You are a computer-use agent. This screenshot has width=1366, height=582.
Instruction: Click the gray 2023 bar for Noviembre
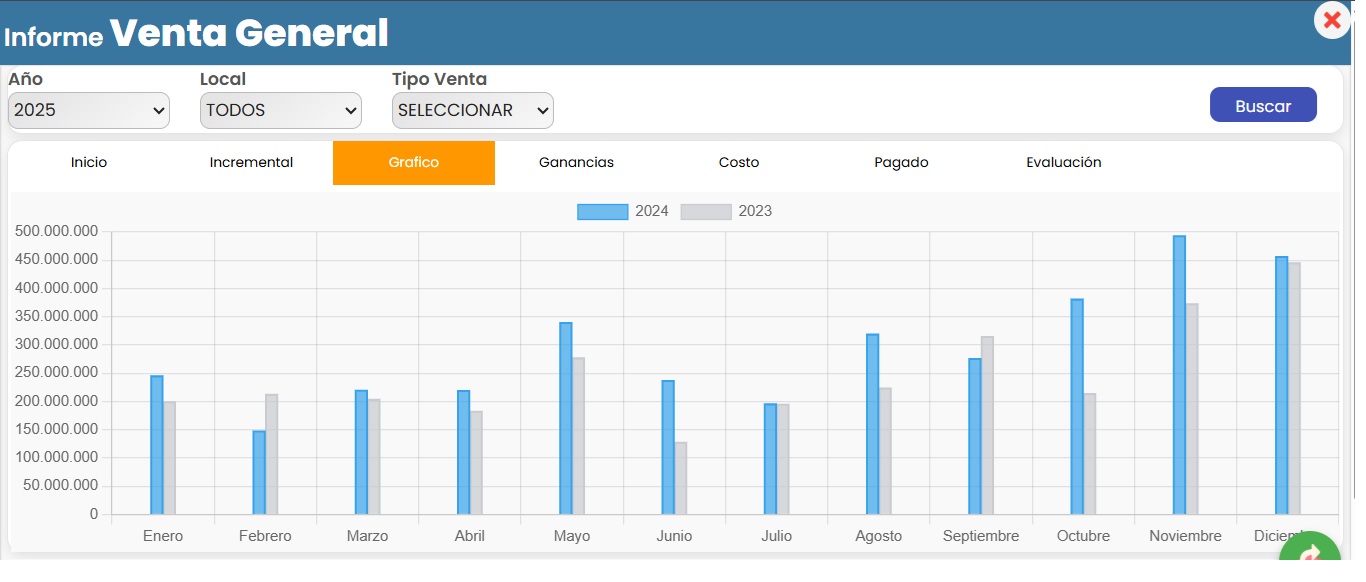[1192, 409]
